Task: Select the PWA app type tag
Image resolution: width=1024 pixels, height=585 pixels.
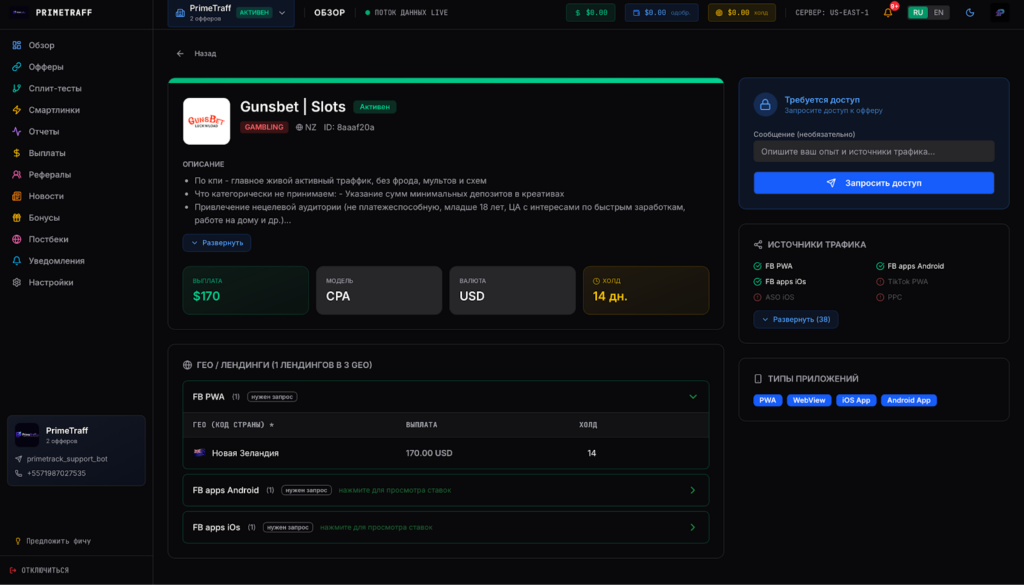Action: coord(767,400)
